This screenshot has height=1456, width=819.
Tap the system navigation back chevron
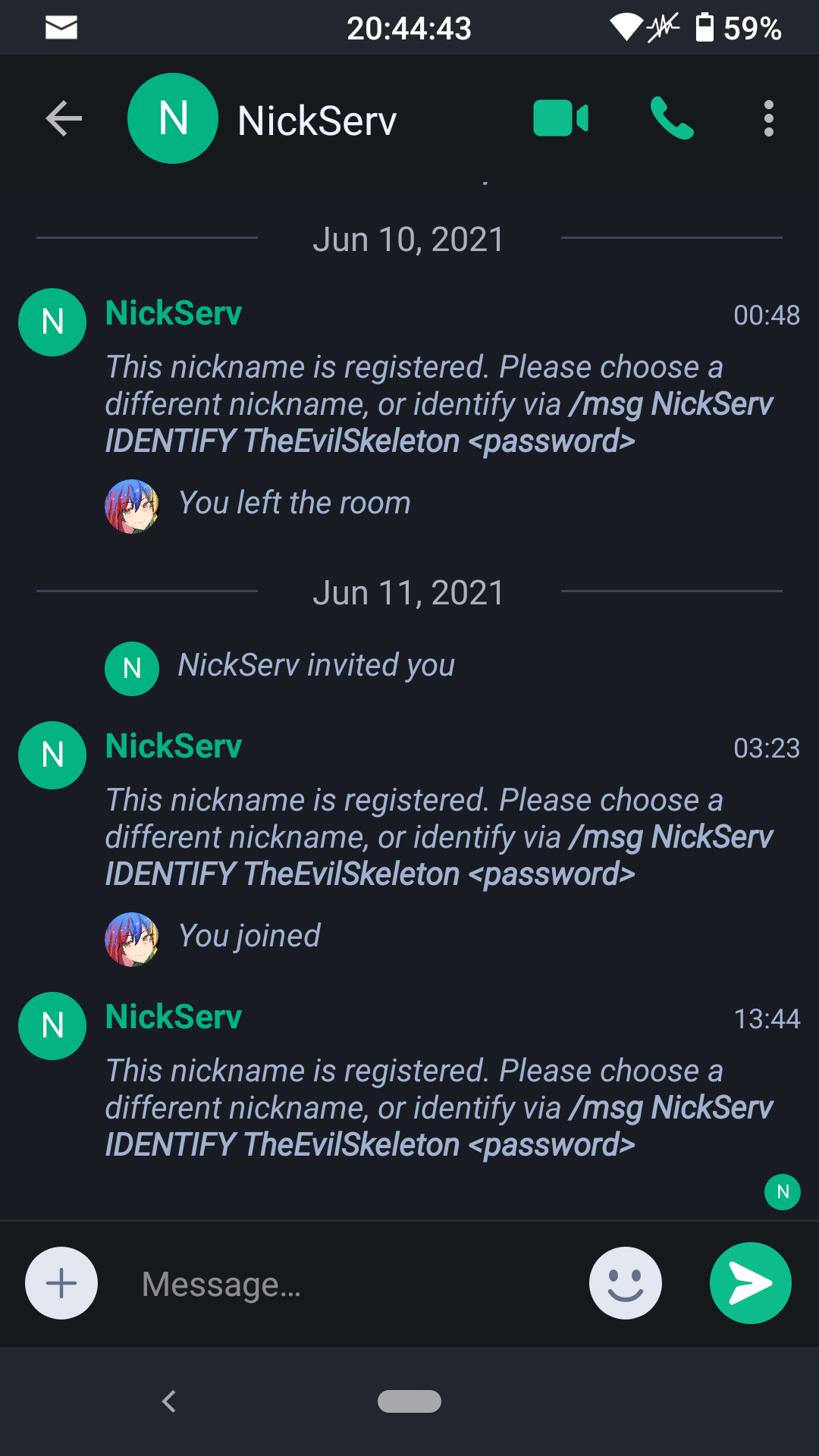[169, 1401]
